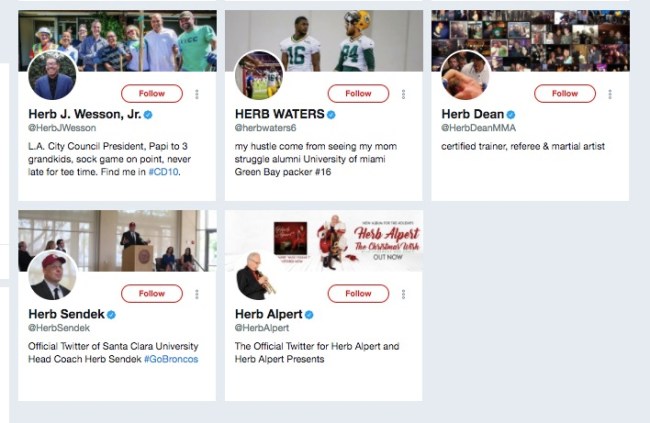Open the overflow menu for Herb Alpert

coord(403,294)
